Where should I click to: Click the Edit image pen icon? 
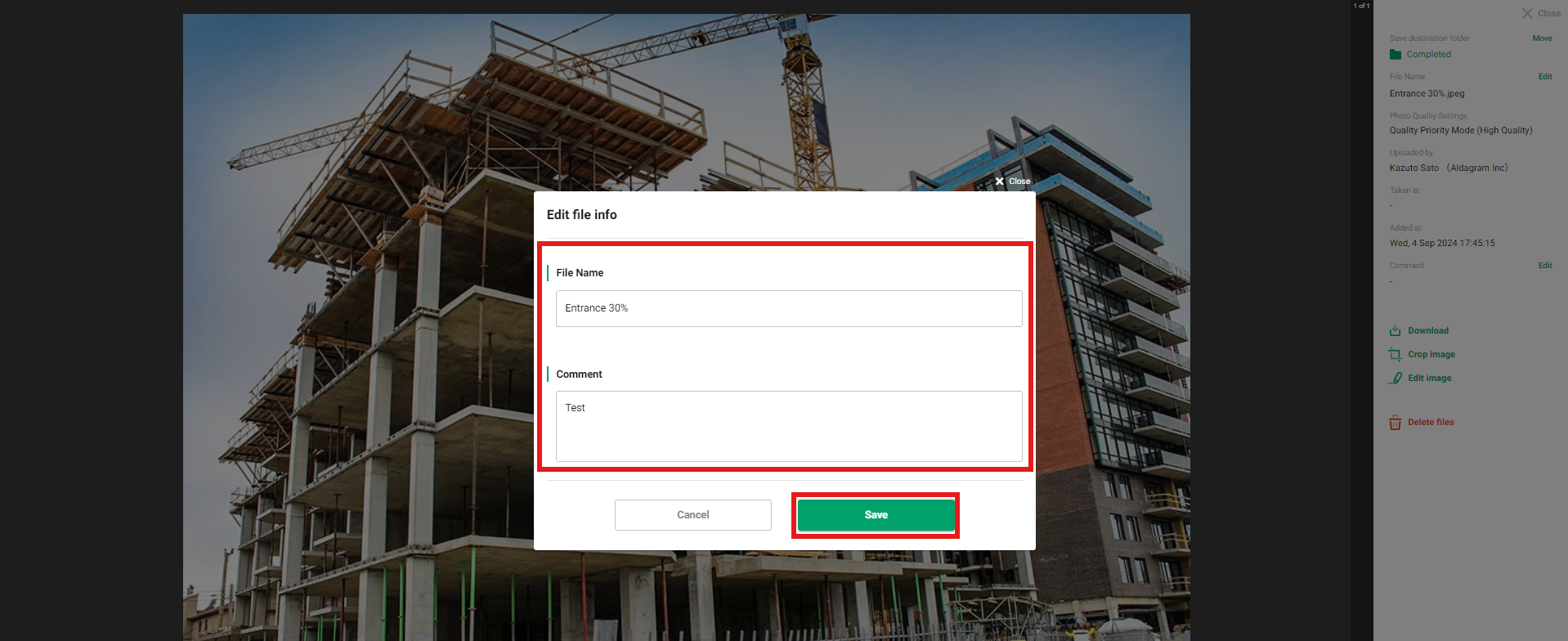pos(1395,379)
